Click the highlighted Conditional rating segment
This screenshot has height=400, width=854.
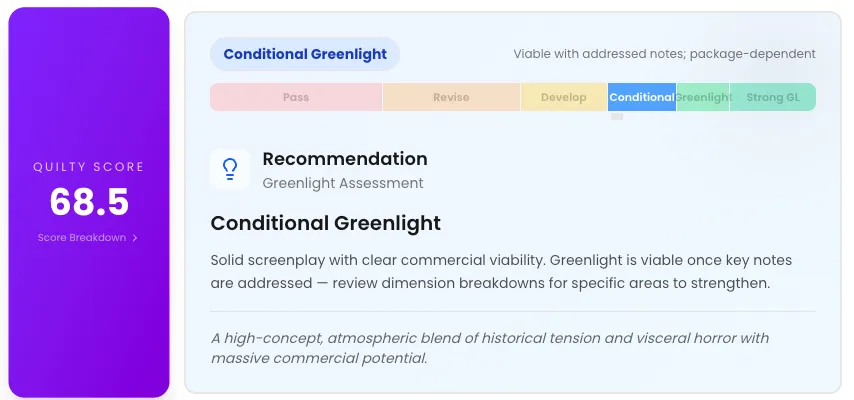point(641,97)
